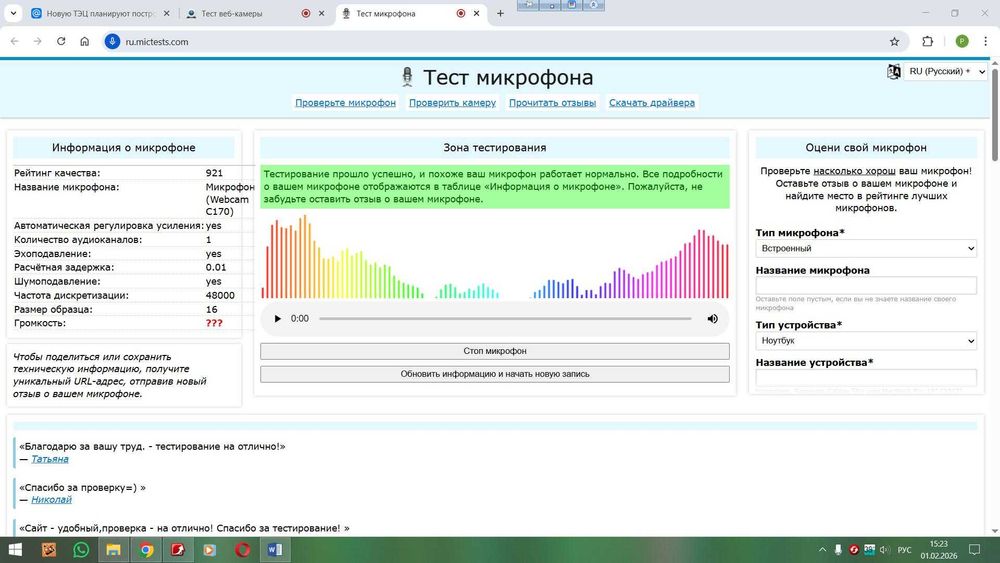The height and width of the screenshot is (563, 1000).
Task: Click Google Chrome in the taskbar
Action: tap(146, 550)
